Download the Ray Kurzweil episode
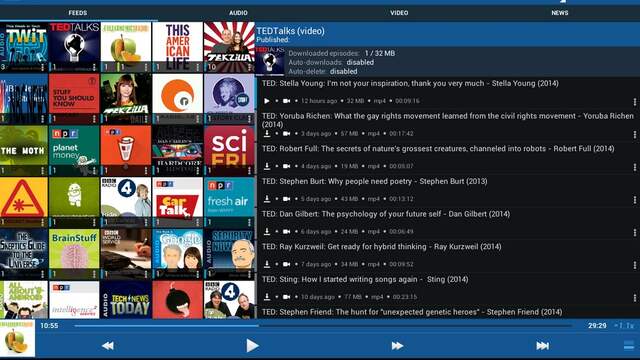This screenshot has width=640, height=360. (267, 264)
